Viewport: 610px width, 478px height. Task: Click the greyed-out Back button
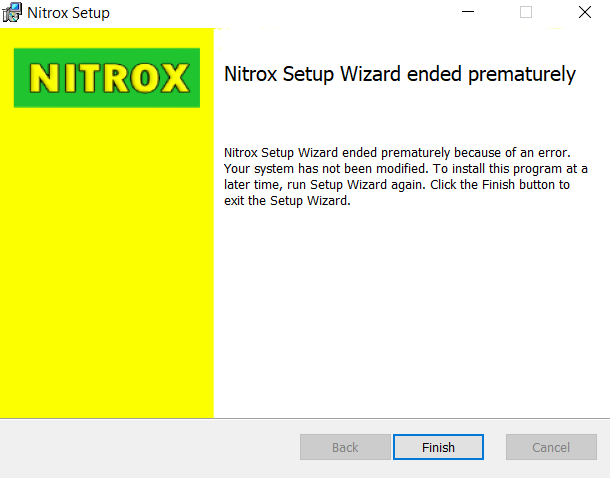(x=345, y=447)
